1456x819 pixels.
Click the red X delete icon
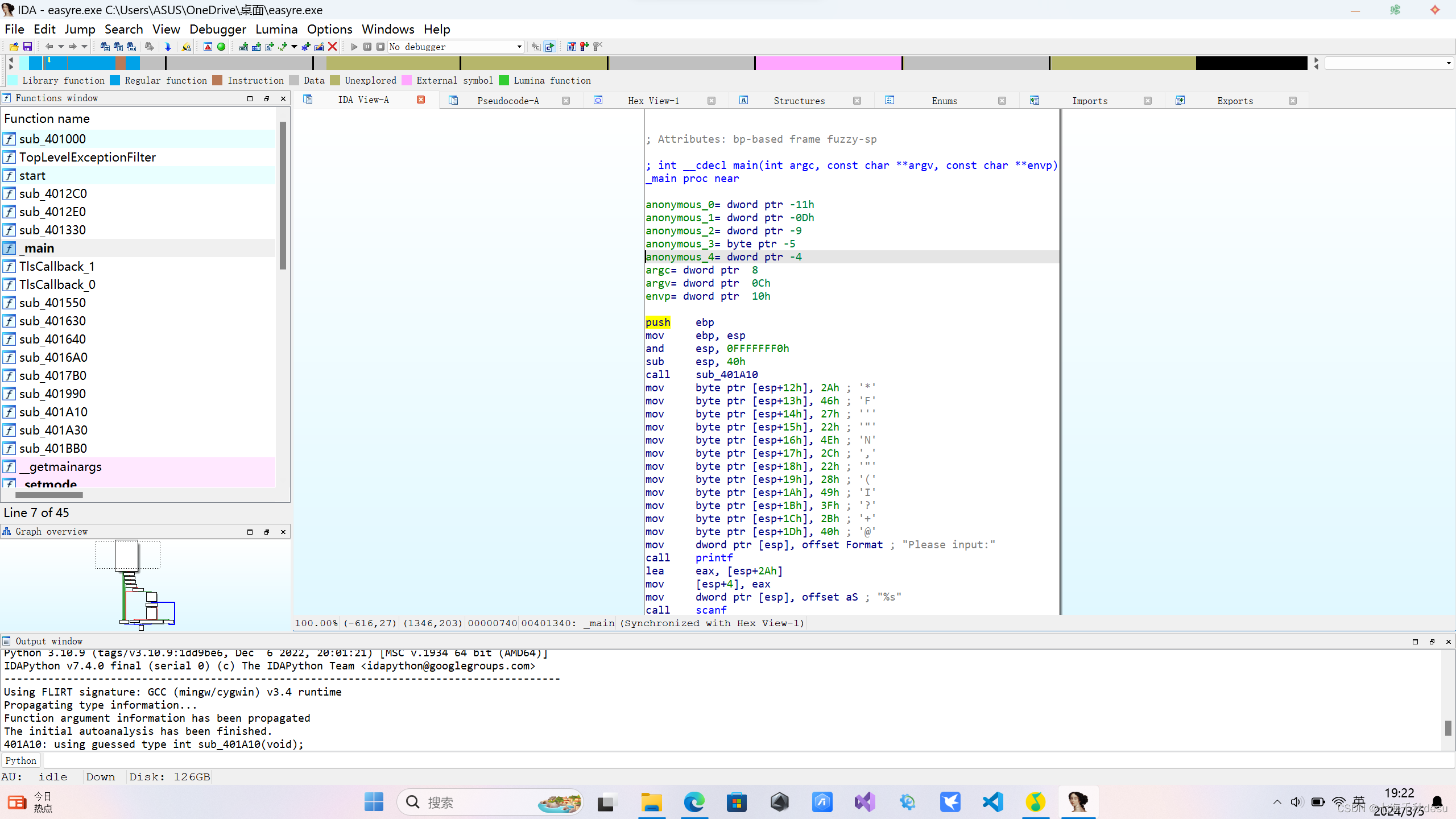tap(333, 47)
